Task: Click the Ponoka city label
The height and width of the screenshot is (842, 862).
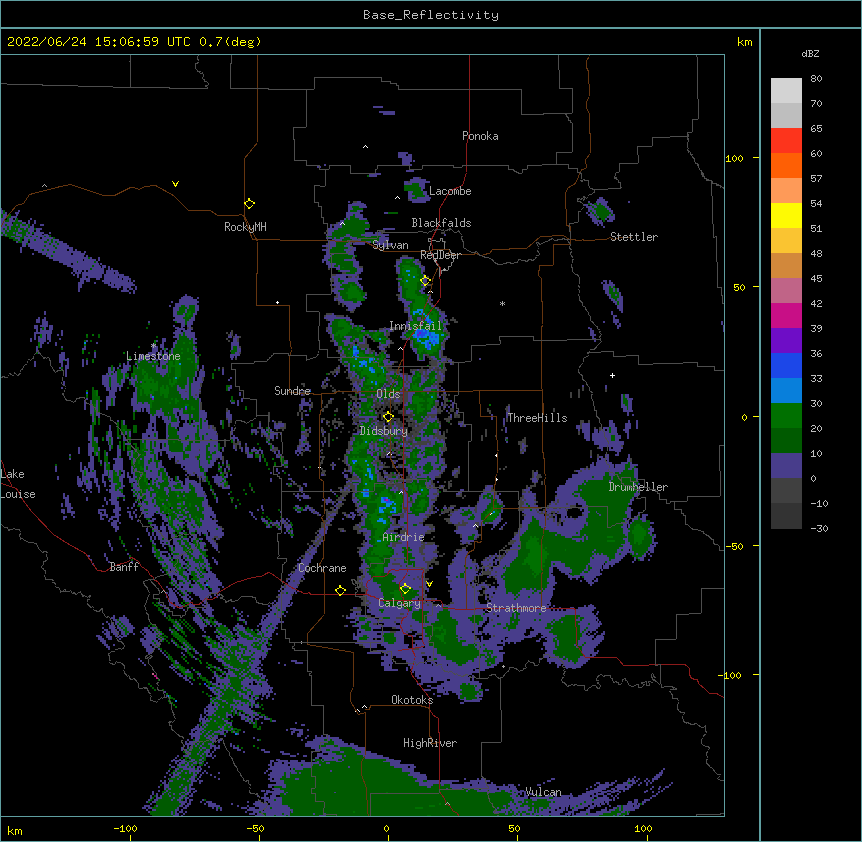Action: tap(480, 136)
